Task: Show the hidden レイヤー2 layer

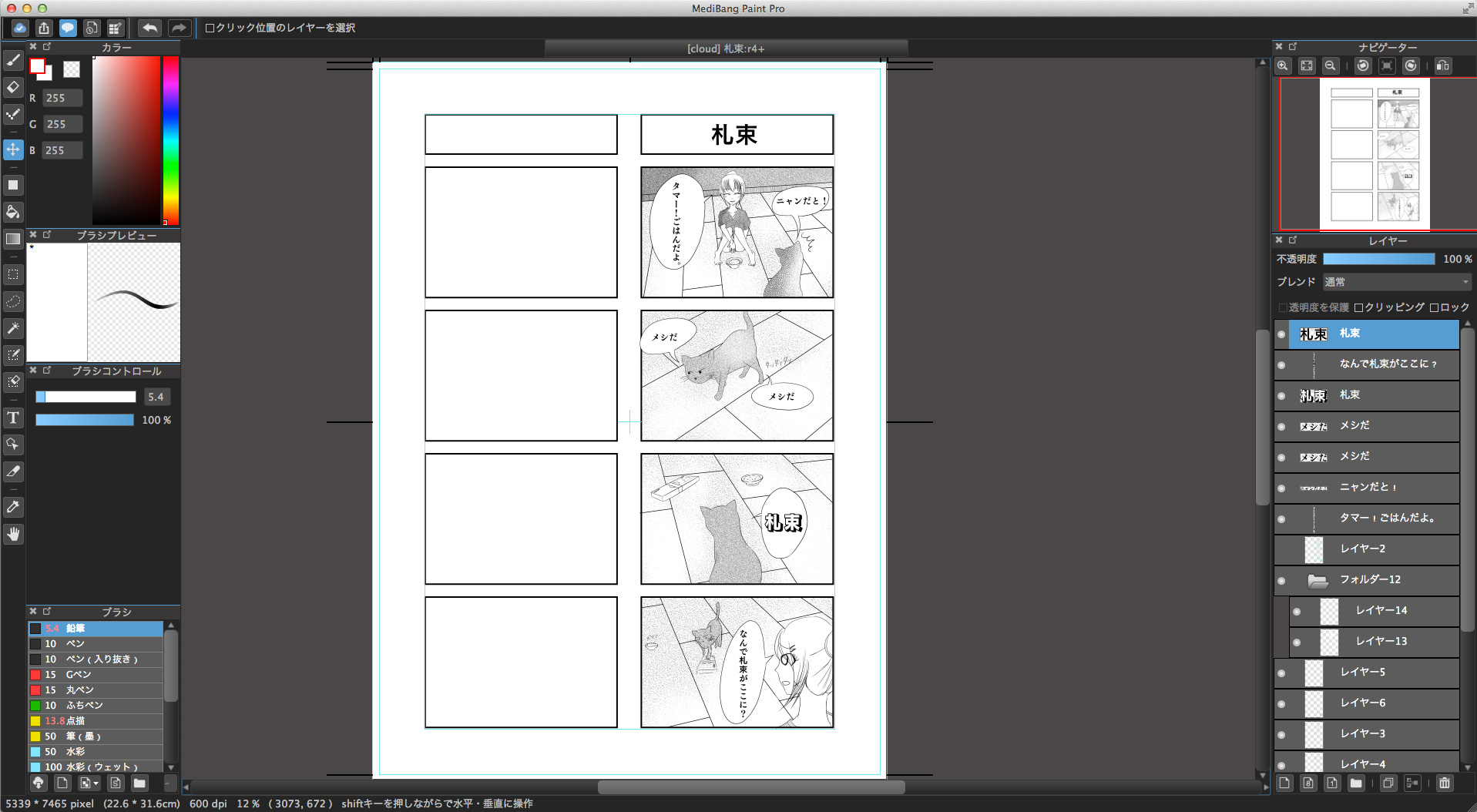Action: (x=1281, y=550)
